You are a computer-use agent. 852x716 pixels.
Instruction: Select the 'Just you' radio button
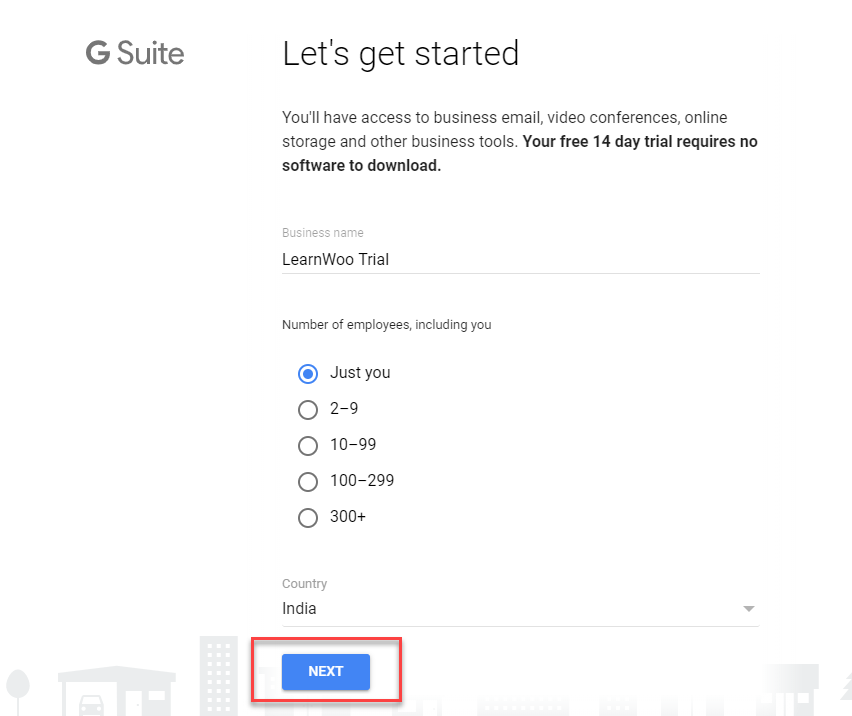click(x=308, y=374)
